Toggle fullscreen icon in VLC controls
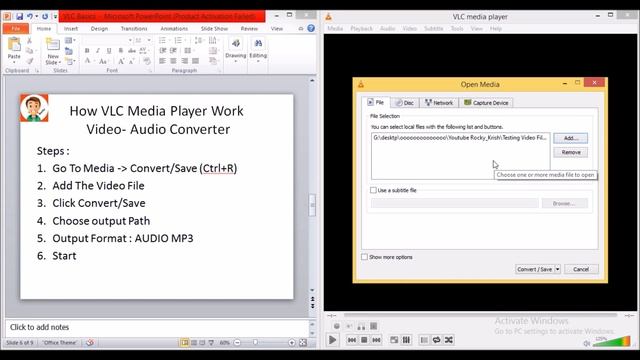The image size is (640, 360). tap(394, 340)
